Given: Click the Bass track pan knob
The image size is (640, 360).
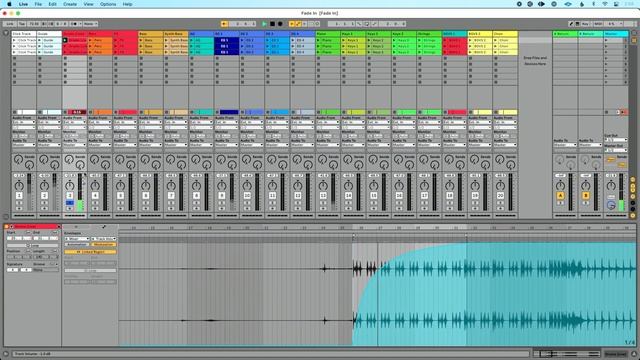Looking at the screenshot, I should (x=145, y=185).
